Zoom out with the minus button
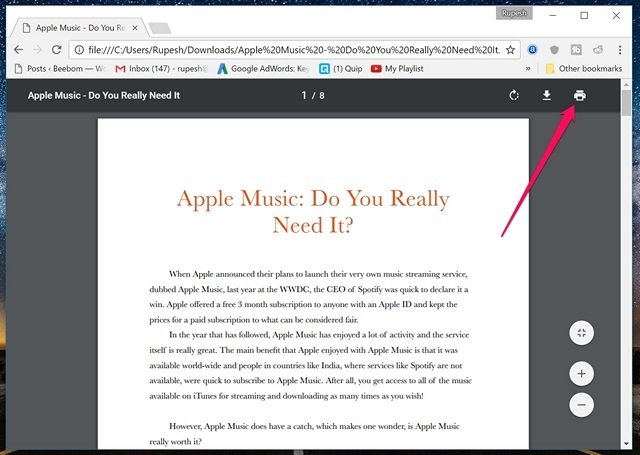The width and height of the screenshot is (640, 455). 582,405
